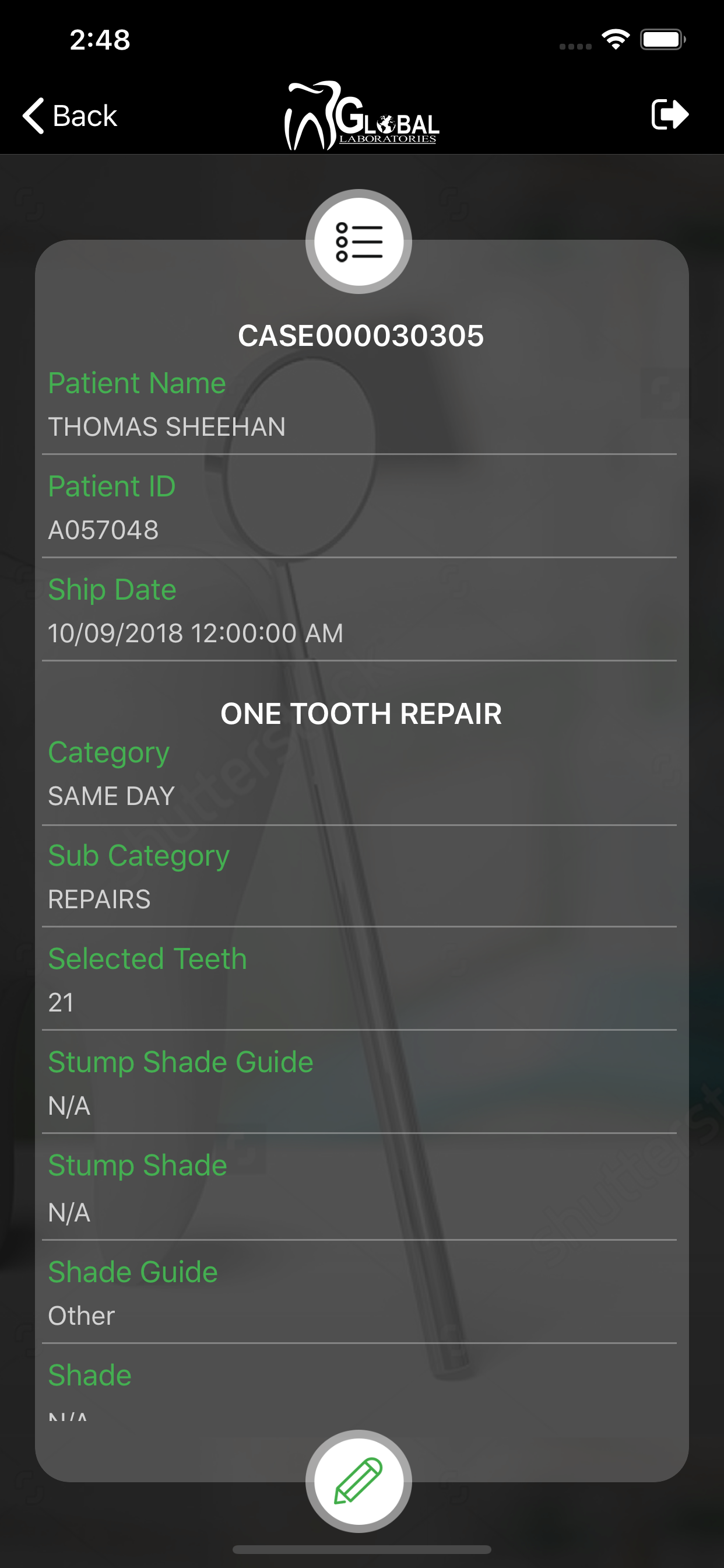Select Patient ID value A057048
The height and width of the screenshot is (1568, 724).
tap(103, 530)
